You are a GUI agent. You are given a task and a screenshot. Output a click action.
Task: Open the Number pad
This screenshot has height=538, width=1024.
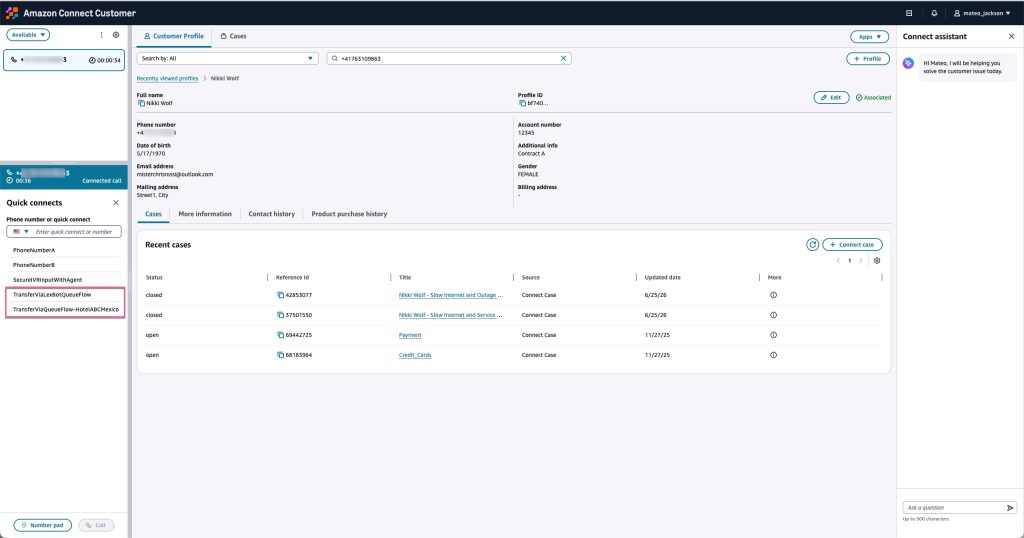(x=42, y=525)
